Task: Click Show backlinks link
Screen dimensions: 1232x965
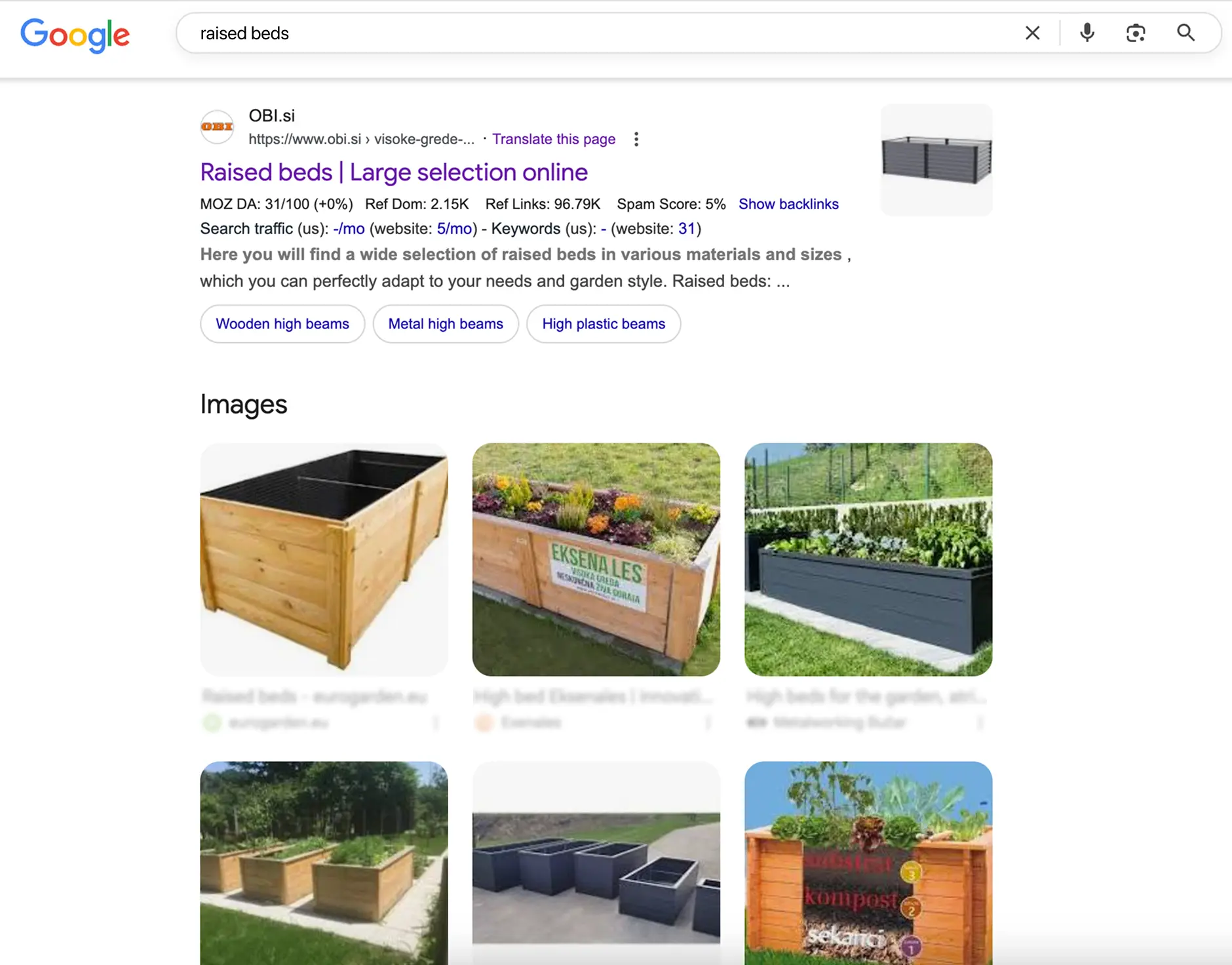Action: [x=788, y=204]
